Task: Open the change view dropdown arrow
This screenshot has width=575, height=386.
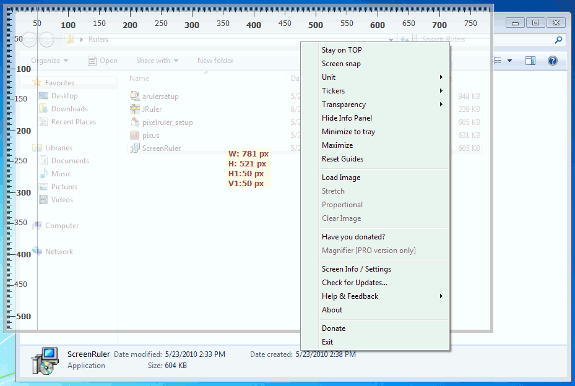Action: [509, 60]
